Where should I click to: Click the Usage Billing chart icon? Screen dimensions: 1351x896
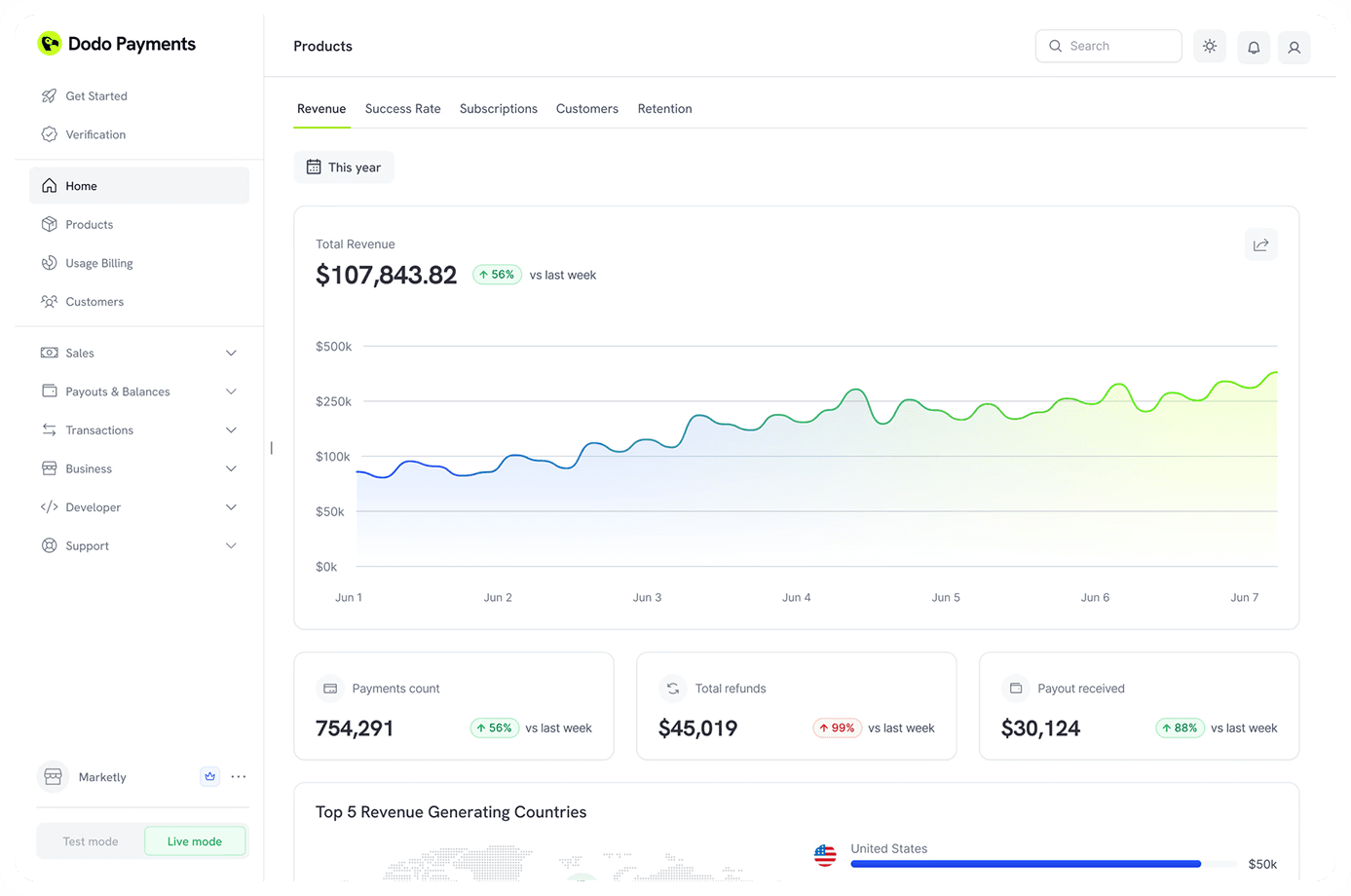pos(49,263)
